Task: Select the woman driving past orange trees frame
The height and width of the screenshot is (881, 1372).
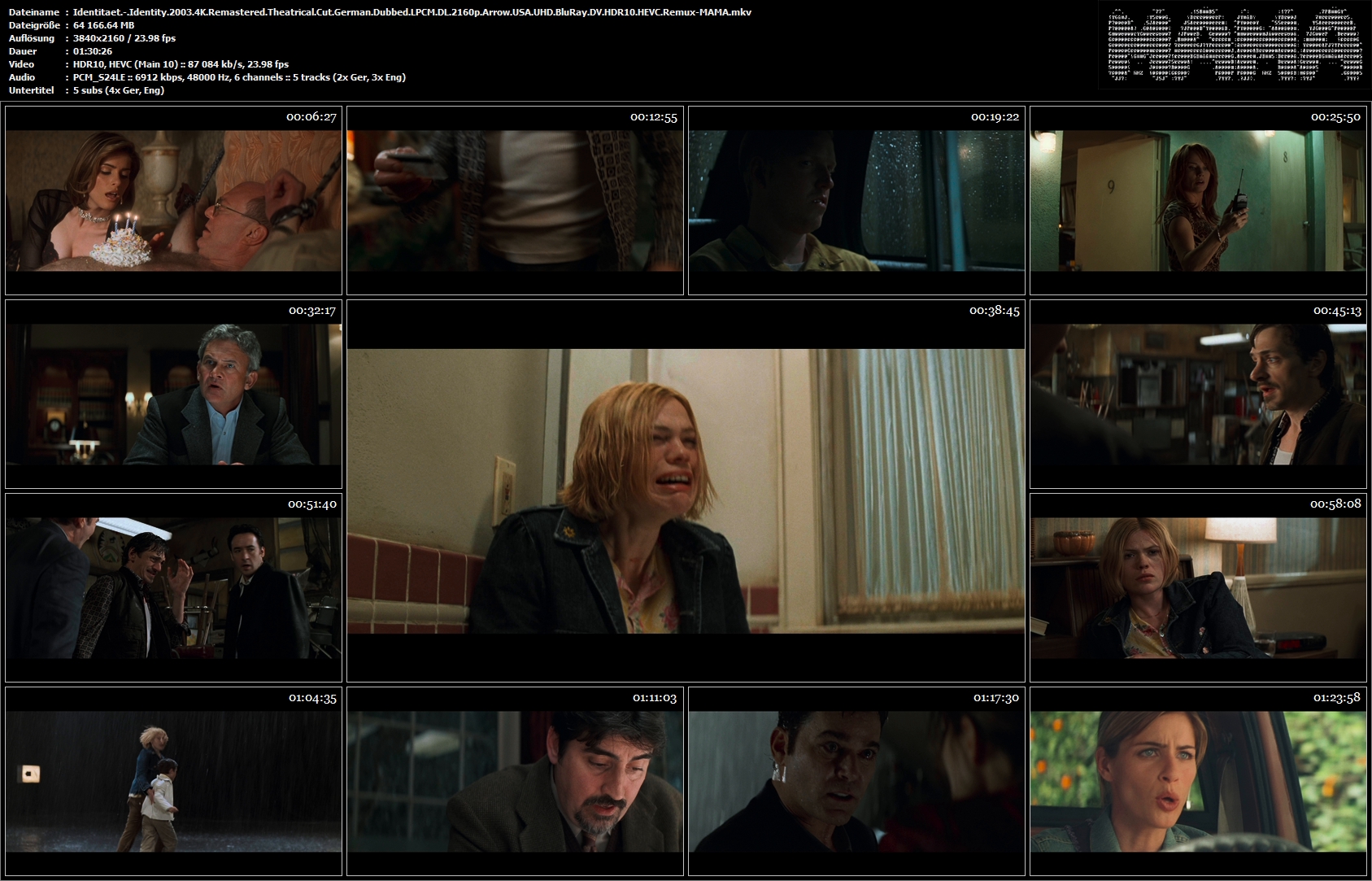Action: coord(1198,782)
